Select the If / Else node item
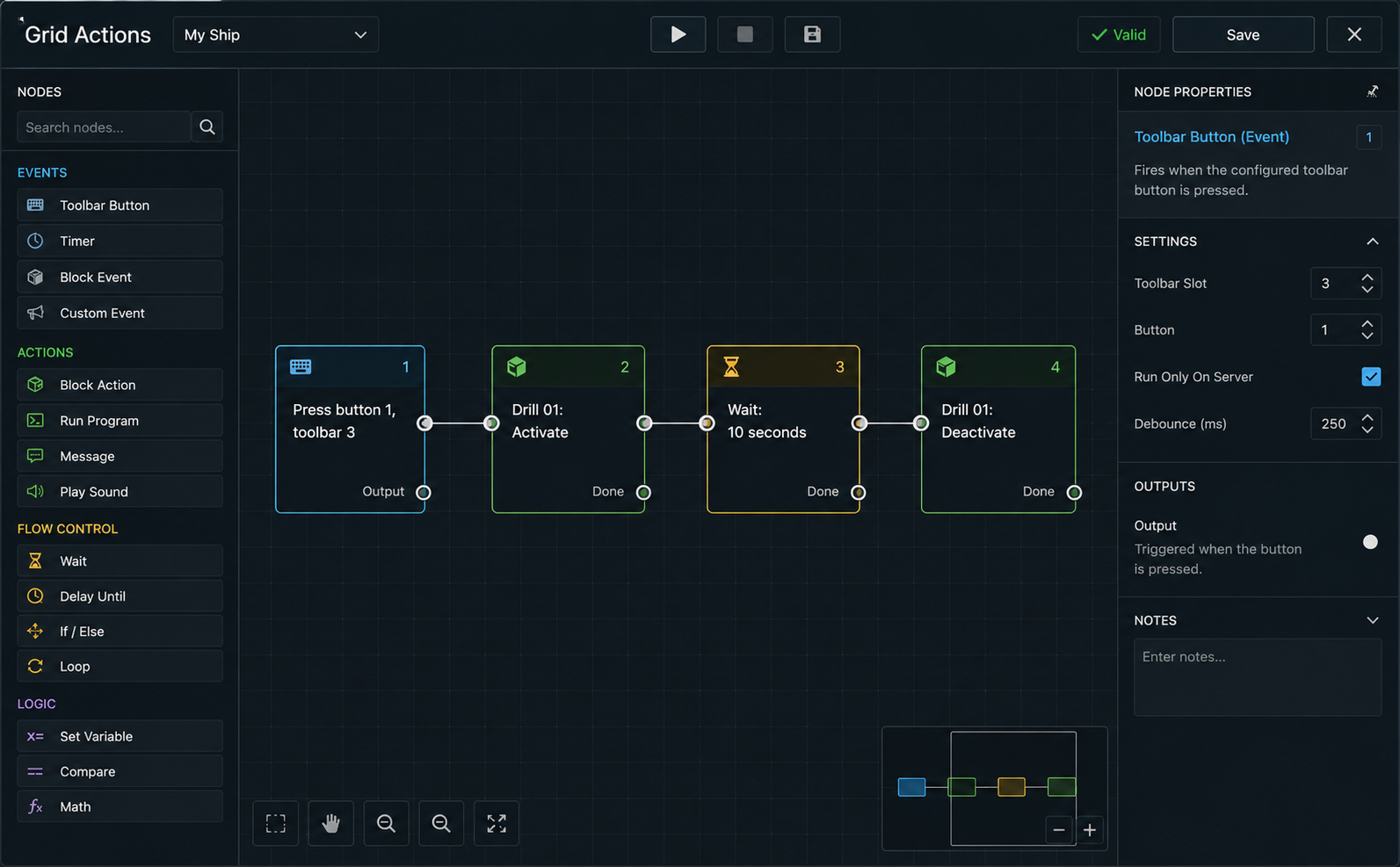The image size is (1400, 867). tap(120, 631)
